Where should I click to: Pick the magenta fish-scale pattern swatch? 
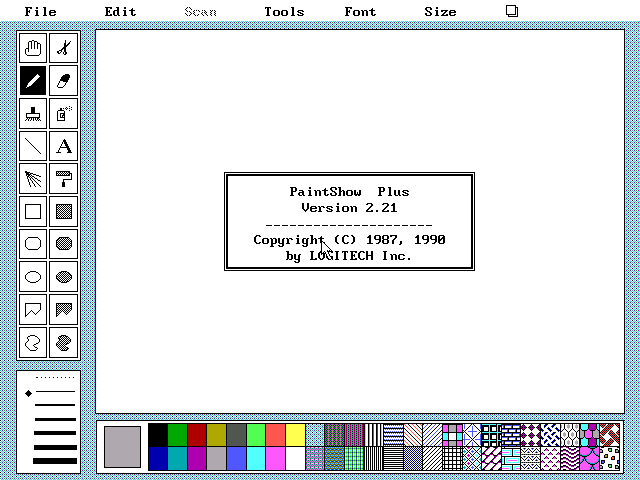[x=590, y=458]
